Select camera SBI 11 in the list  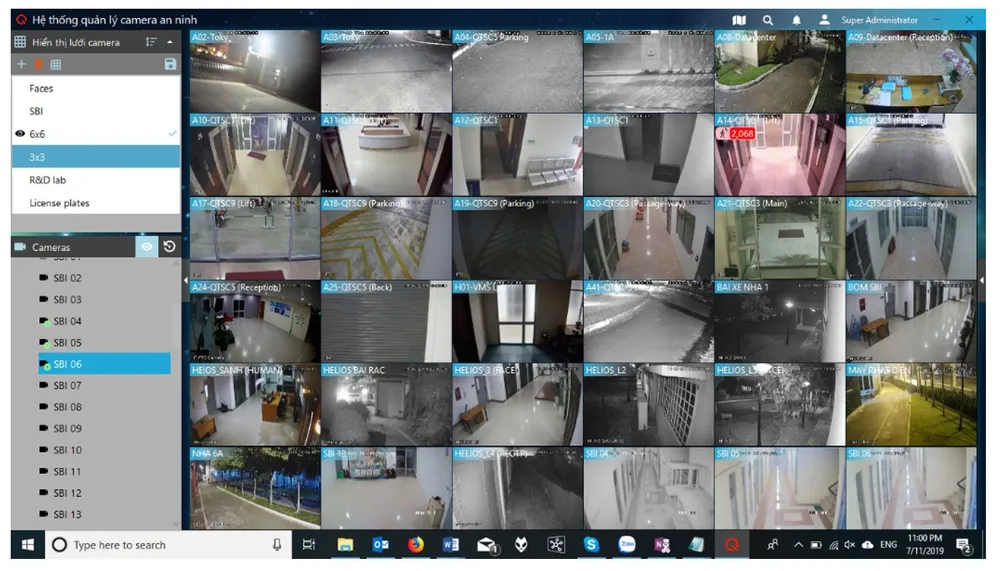(104, 472)
